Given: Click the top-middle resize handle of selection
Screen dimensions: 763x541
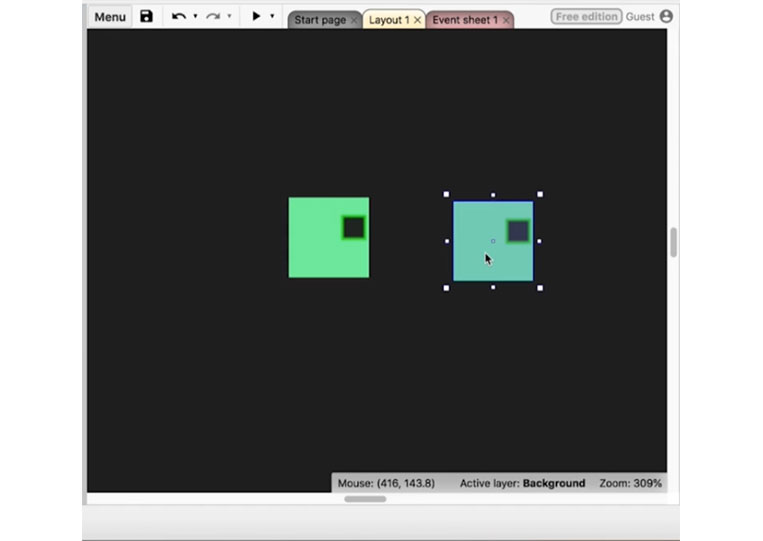Looking at the screenshot, I should (493, 195).
